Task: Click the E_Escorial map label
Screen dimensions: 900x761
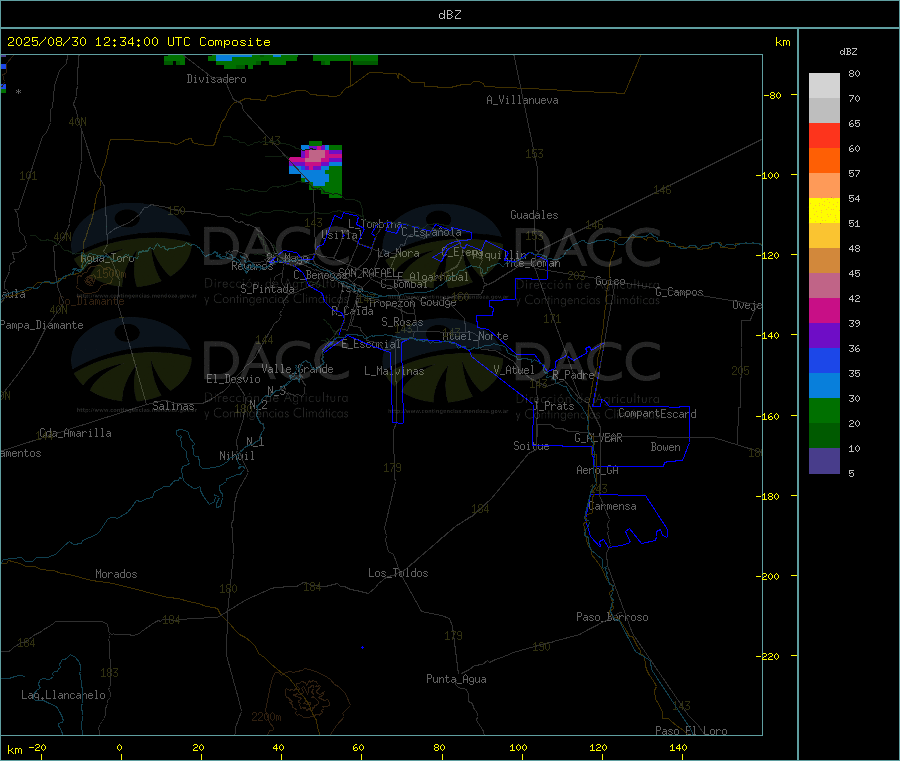Action: tap(371, 344)
